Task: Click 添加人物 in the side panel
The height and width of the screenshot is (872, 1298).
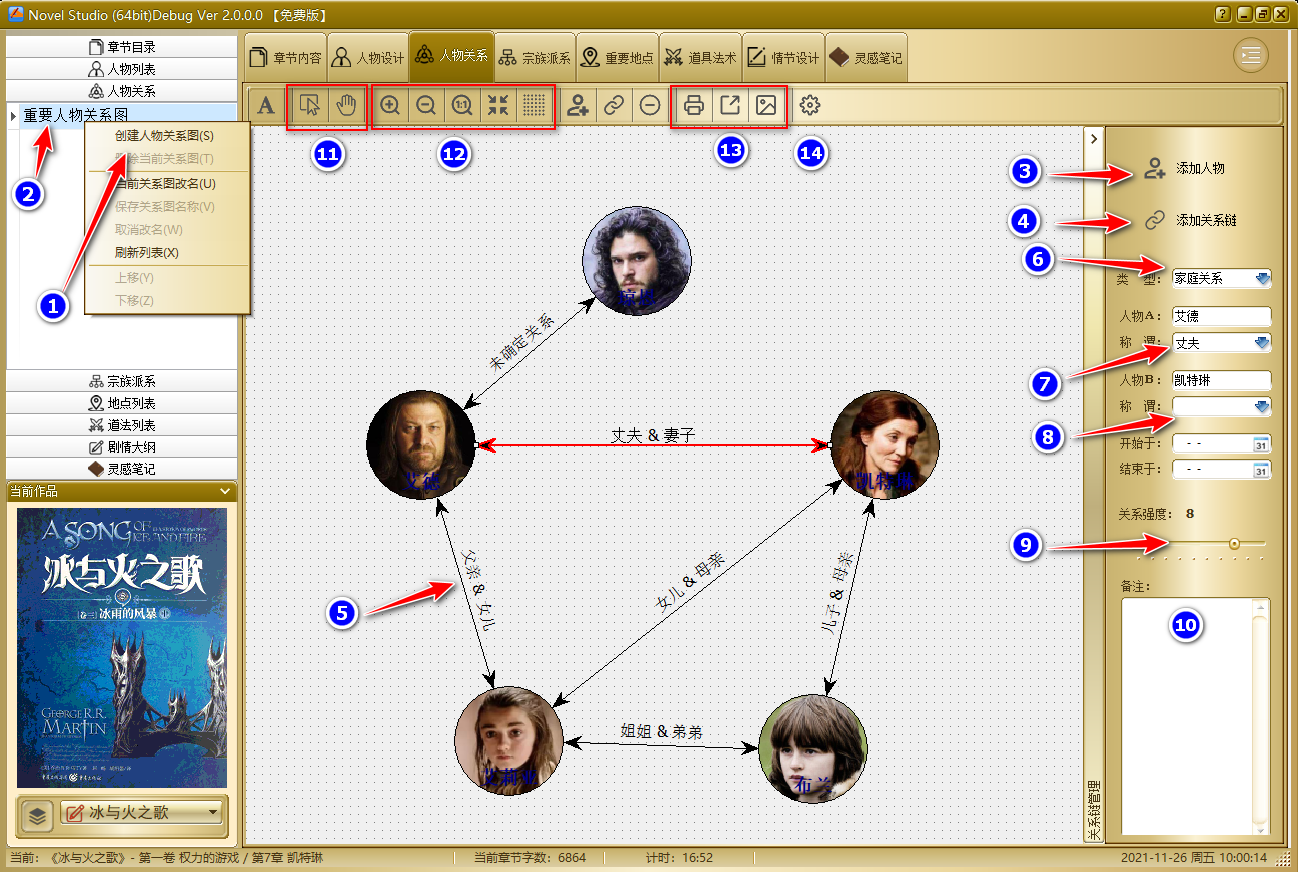Action: tap(1185, 168)
